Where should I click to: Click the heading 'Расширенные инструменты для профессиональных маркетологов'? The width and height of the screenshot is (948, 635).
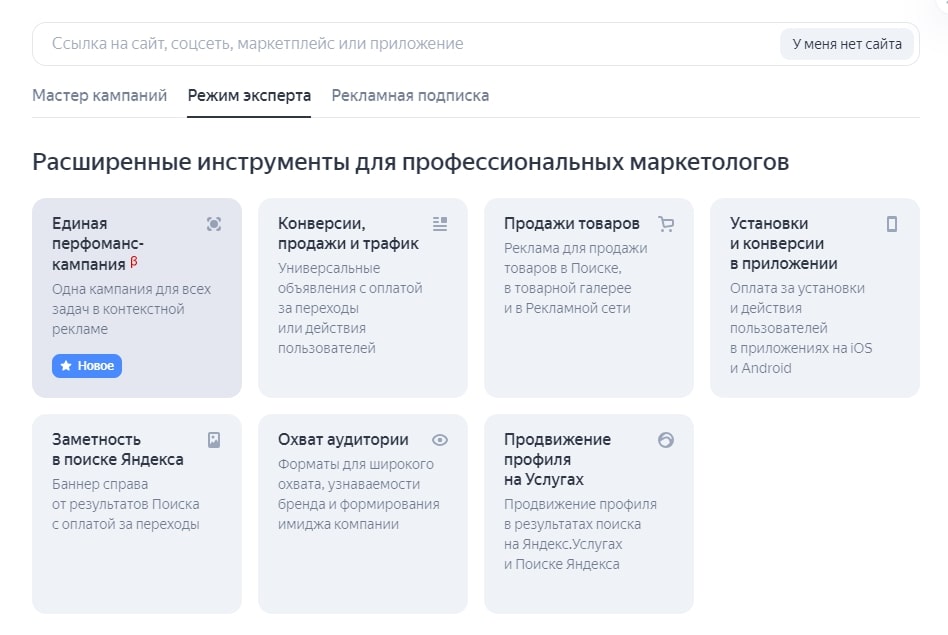click(x=411, y=162)
